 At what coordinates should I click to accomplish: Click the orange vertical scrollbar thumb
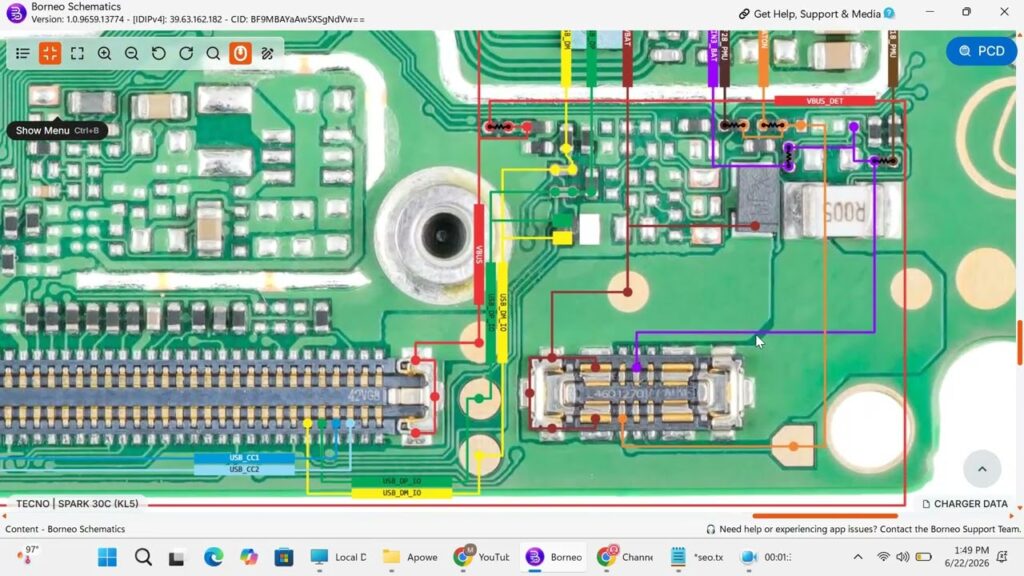pyautogui.click(x=1019, y=342)
